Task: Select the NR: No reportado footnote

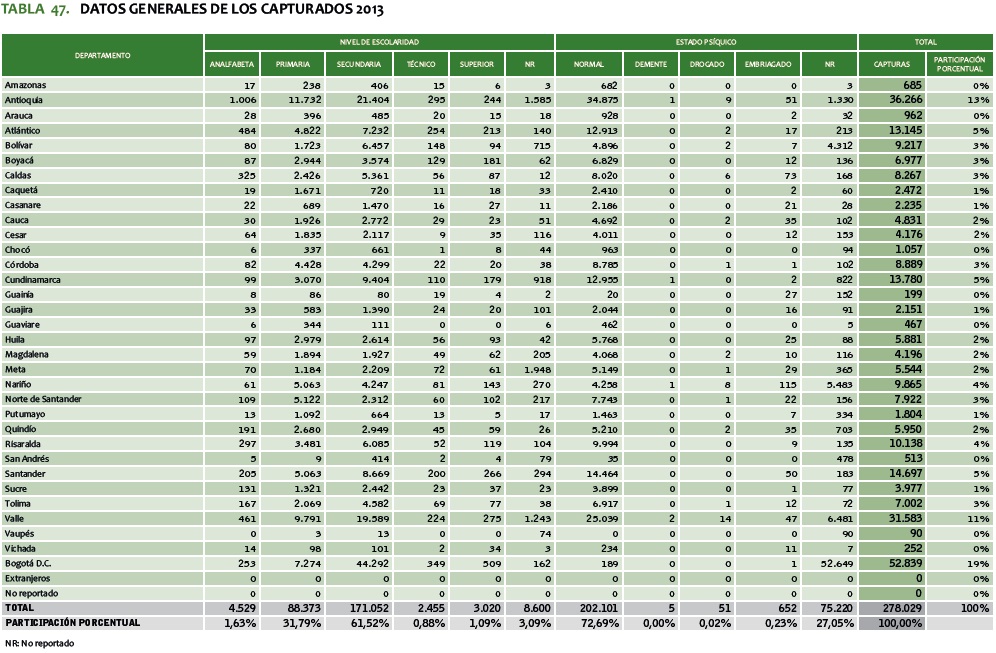Action: (x=39, y=643)
